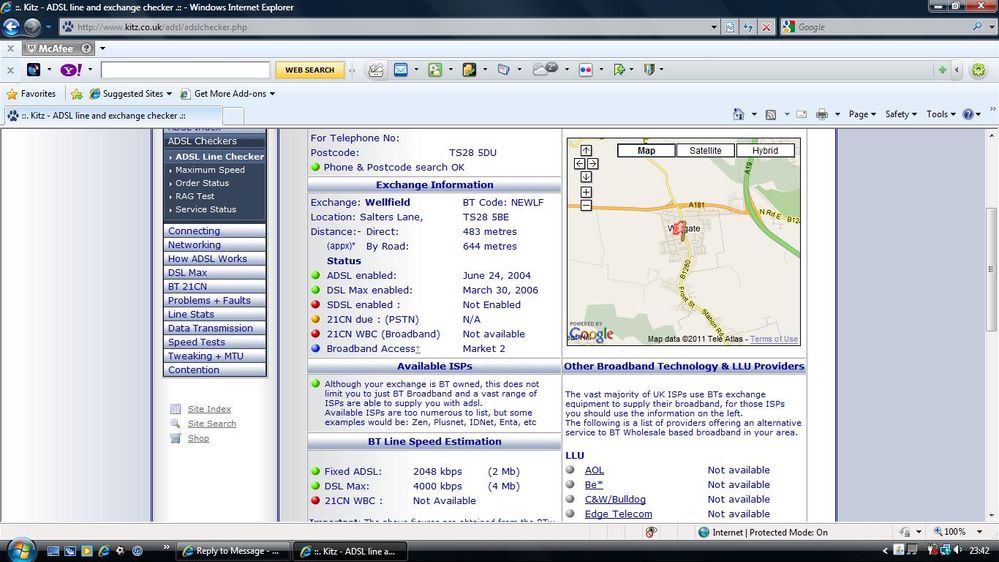Screen dimensions: 999x562
Task: Open Service Status sidebar item
Action: point(205,209)
